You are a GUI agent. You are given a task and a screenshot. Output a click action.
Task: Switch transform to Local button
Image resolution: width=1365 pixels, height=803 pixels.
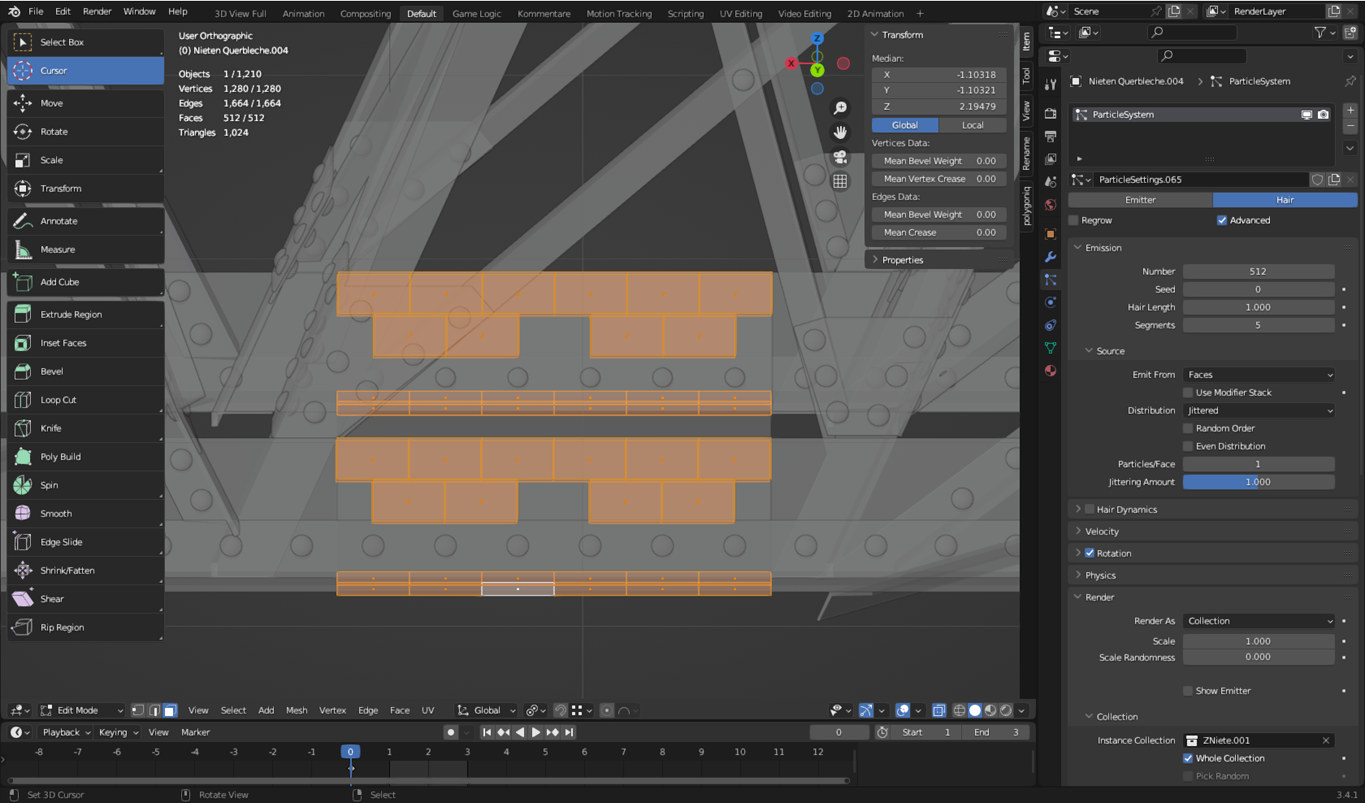click(972, 125)
